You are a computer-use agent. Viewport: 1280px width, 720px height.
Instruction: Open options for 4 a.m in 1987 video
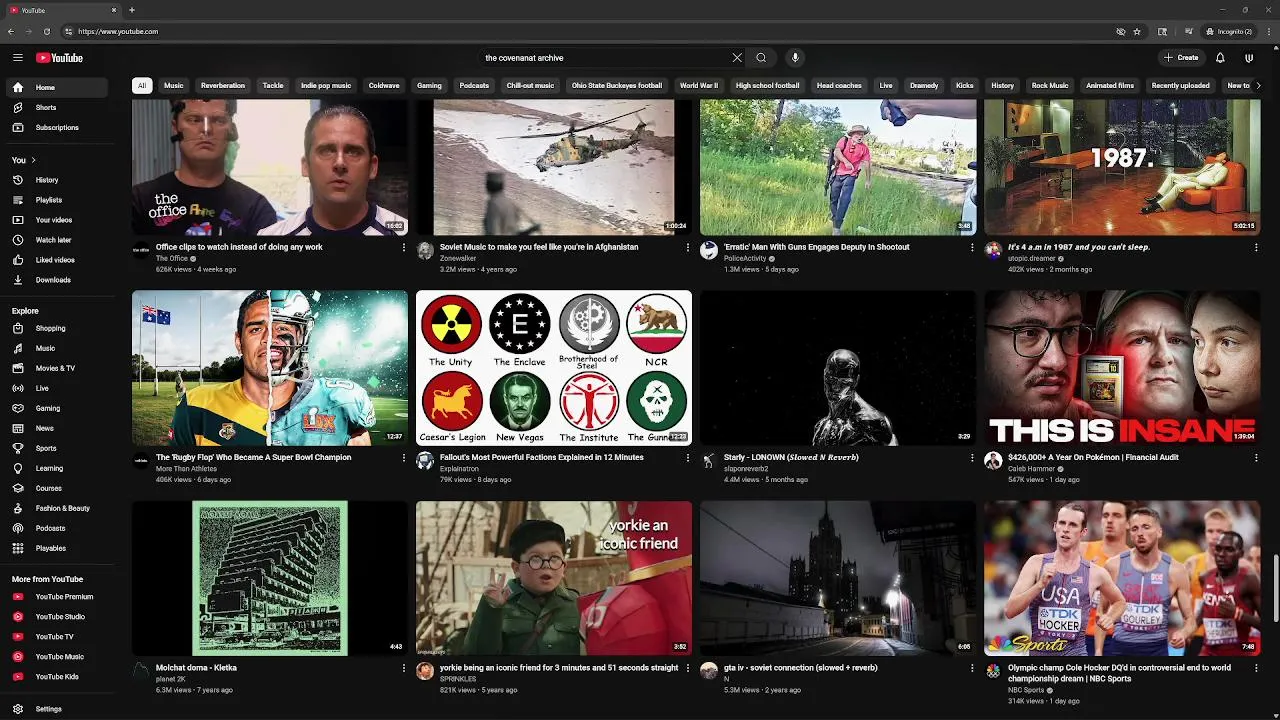click(x=1256, y=247)
